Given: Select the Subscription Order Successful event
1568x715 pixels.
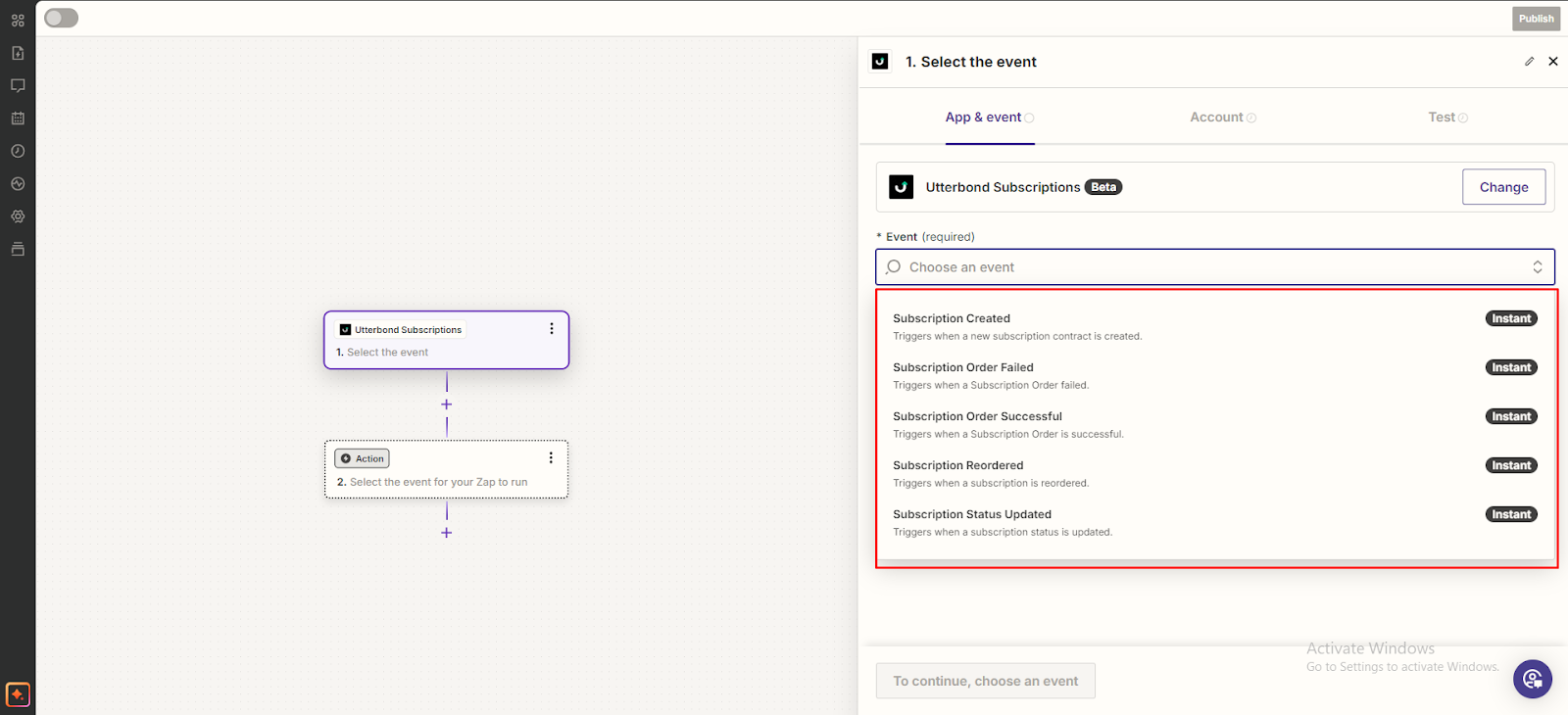Looking at the screenshot, I should pyautogui.click(x=1214, y=424).
